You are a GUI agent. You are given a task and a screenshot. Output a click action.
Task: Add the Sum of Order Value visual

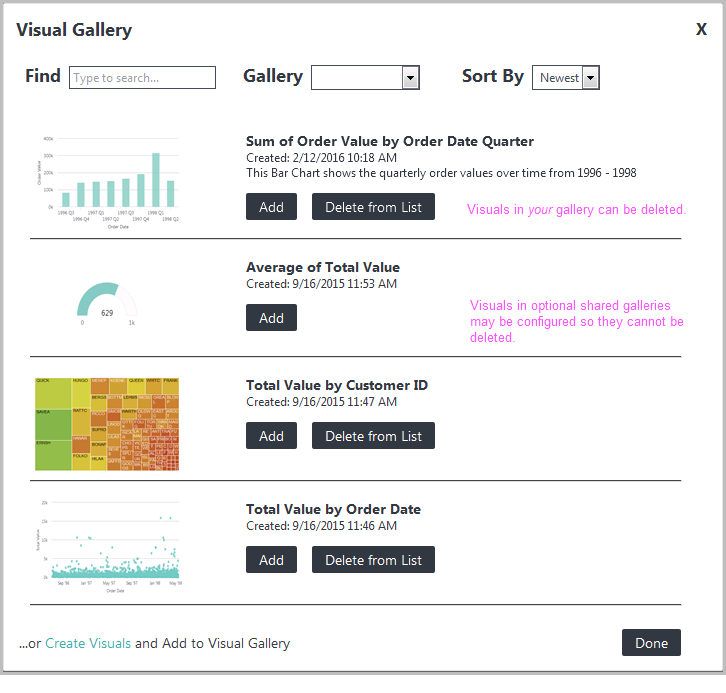pyautogui.click(x=271, y=206)
